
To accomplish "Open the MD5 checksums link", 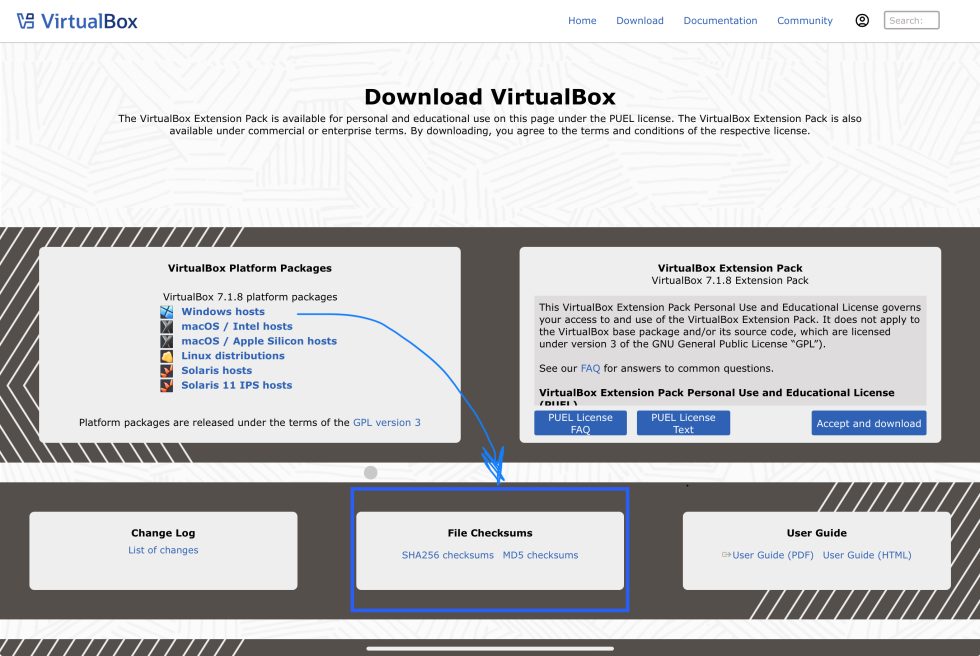I will (540, 555).
